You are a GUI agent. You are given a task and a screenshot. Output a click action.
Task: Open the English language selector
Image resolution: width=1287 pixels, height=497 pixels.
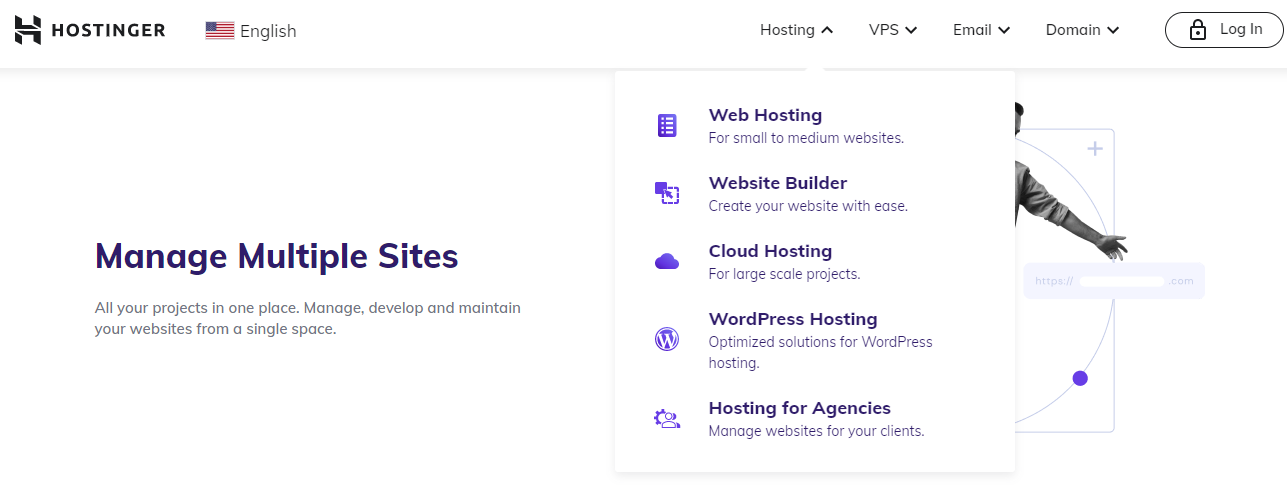251,31
